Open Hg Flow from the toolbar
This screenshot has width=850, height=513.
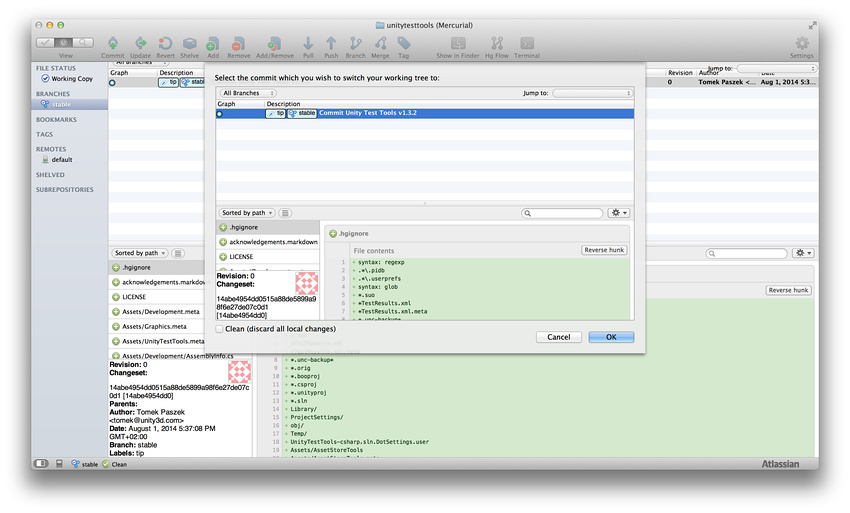coord(496,44)
